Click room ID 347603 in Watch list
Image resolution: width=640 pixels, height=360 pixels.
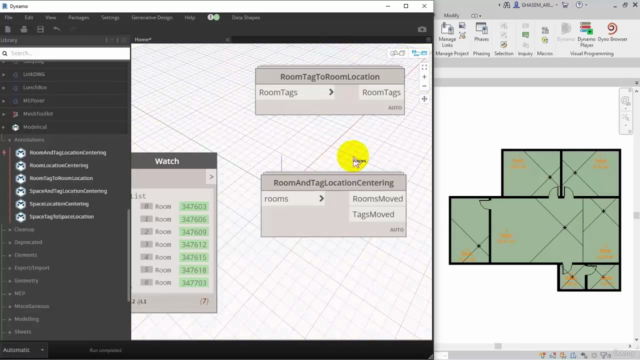click(x=194, y=207)
